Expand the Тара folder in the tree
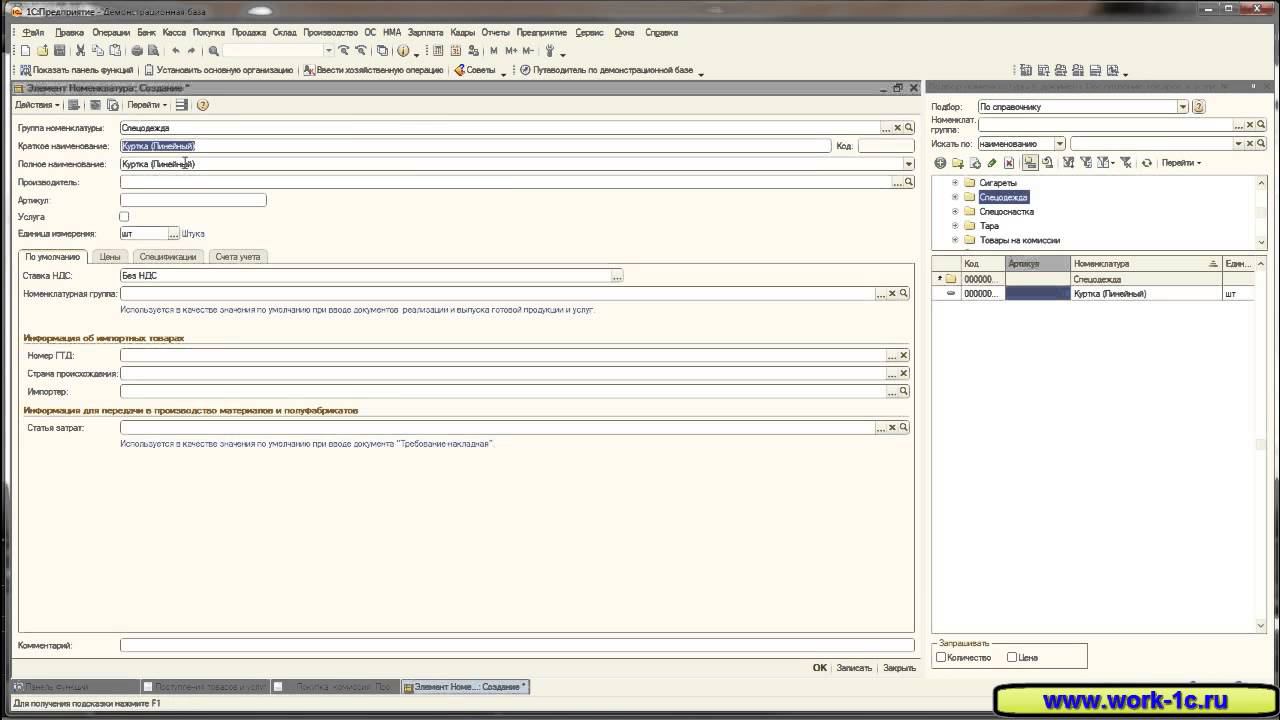 (x=955, y=226)
